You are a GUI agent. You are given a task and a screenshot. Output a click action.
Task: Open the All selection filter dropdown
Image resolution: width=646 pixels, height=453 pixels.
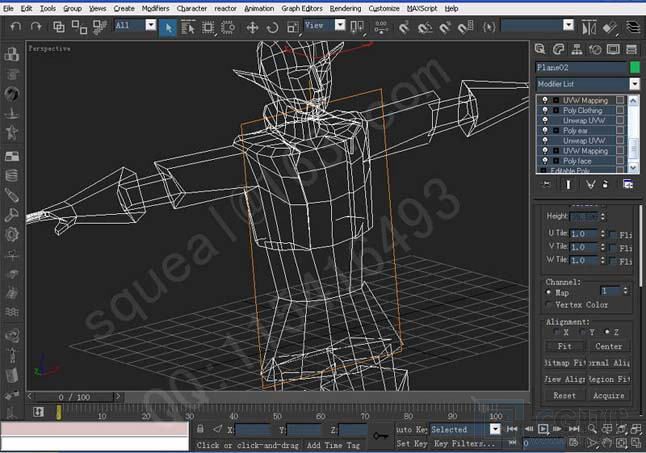[151, 26]
